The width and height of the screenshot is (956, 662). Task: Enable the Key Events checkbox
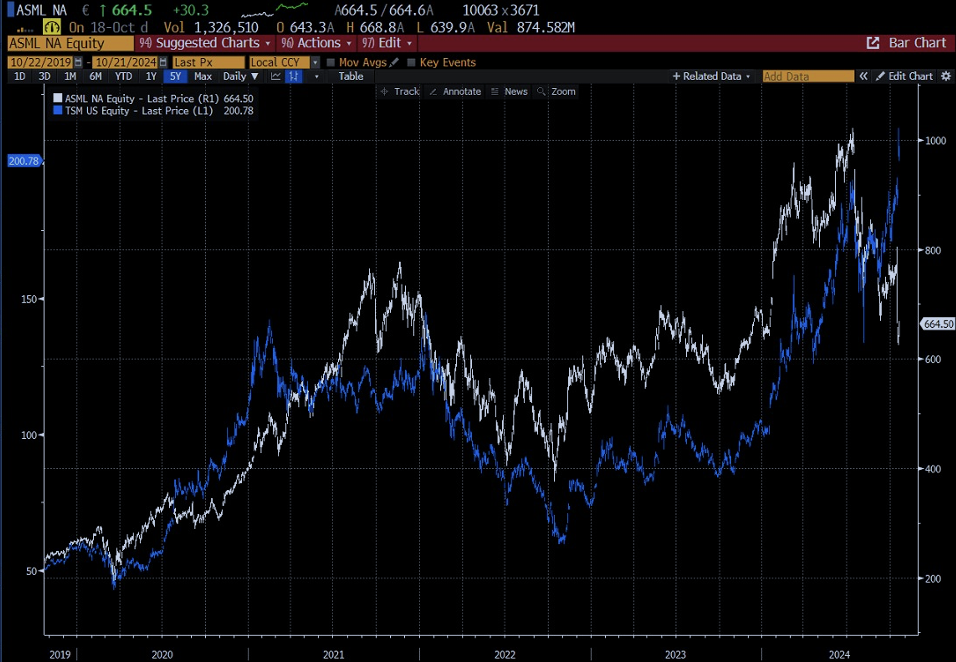[412, 62]
